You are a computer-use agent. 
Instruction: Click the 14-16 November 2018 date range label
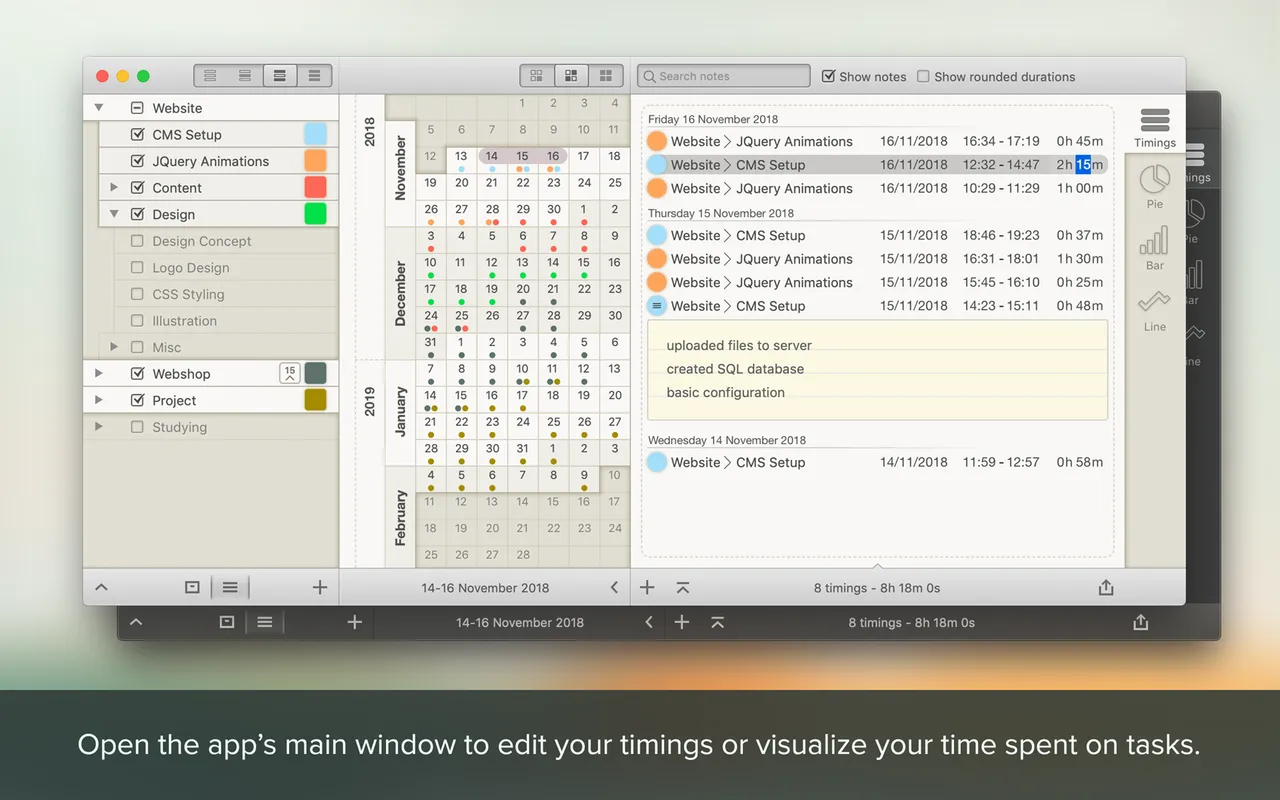[x=485, y=588]
